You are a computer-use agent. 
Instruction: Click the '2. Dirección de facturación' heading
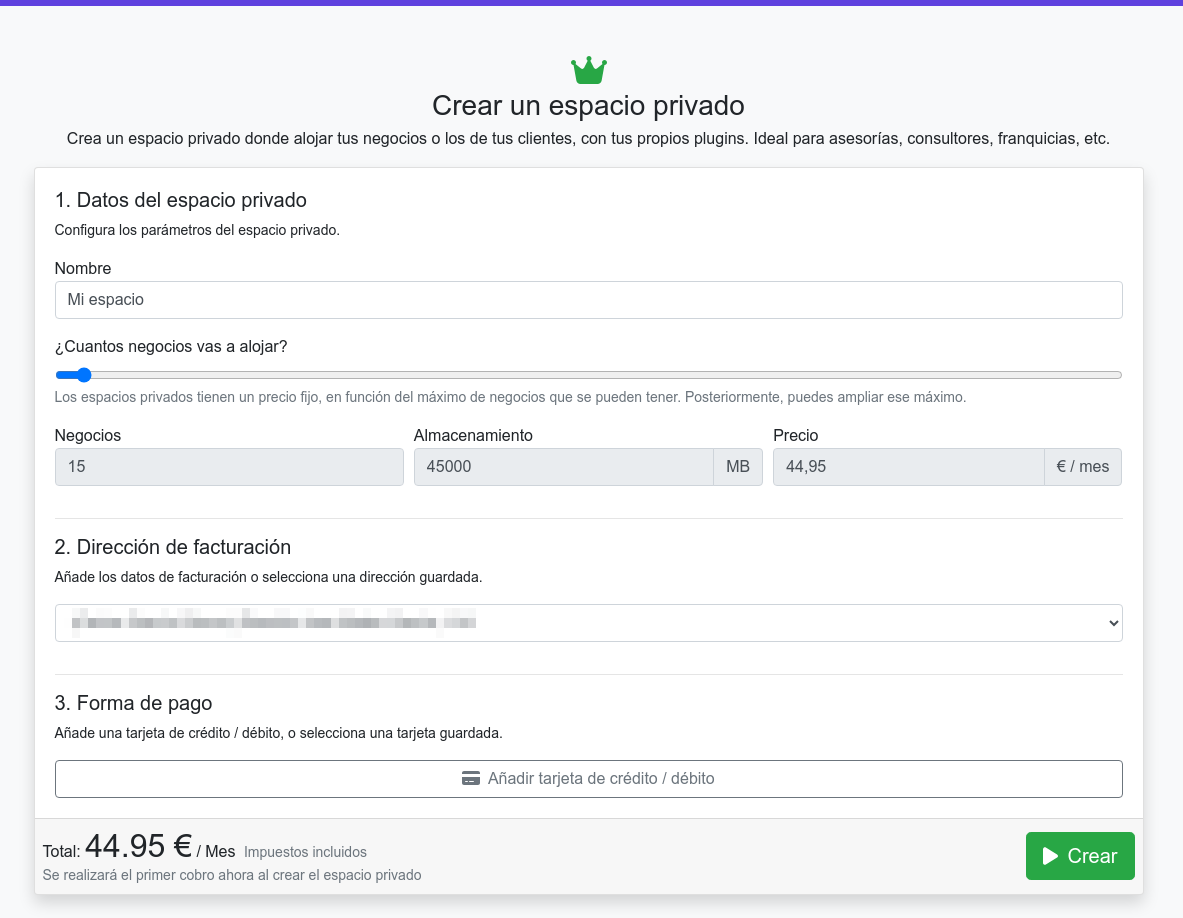[x=173, y=547]
